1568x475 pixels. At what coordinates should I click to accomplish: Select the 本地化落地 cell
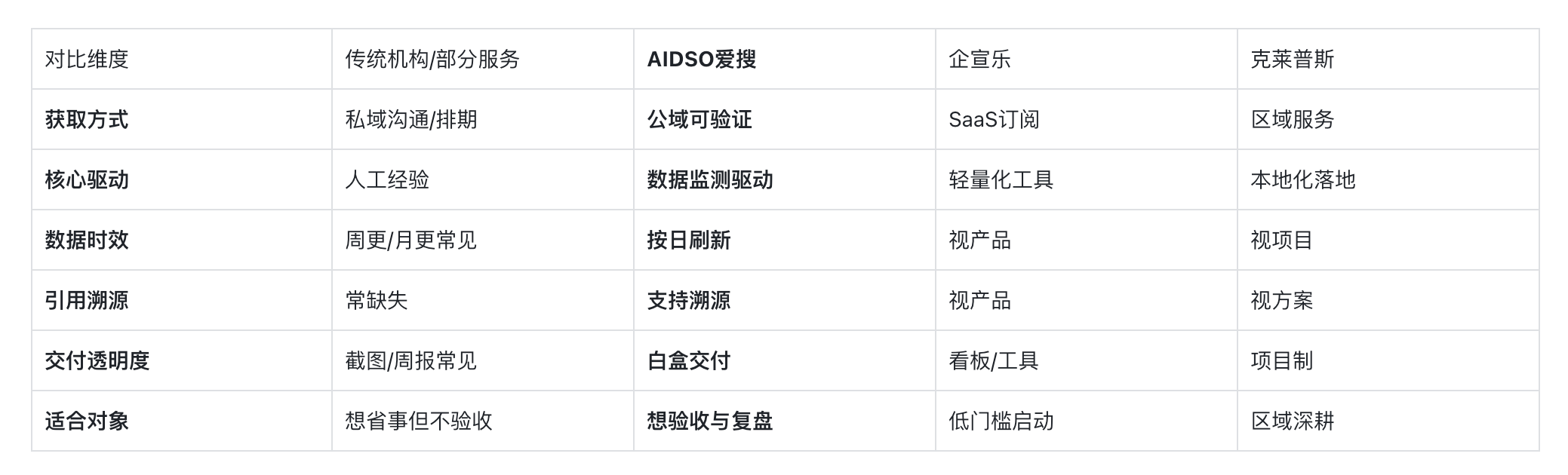point(1388,179)
